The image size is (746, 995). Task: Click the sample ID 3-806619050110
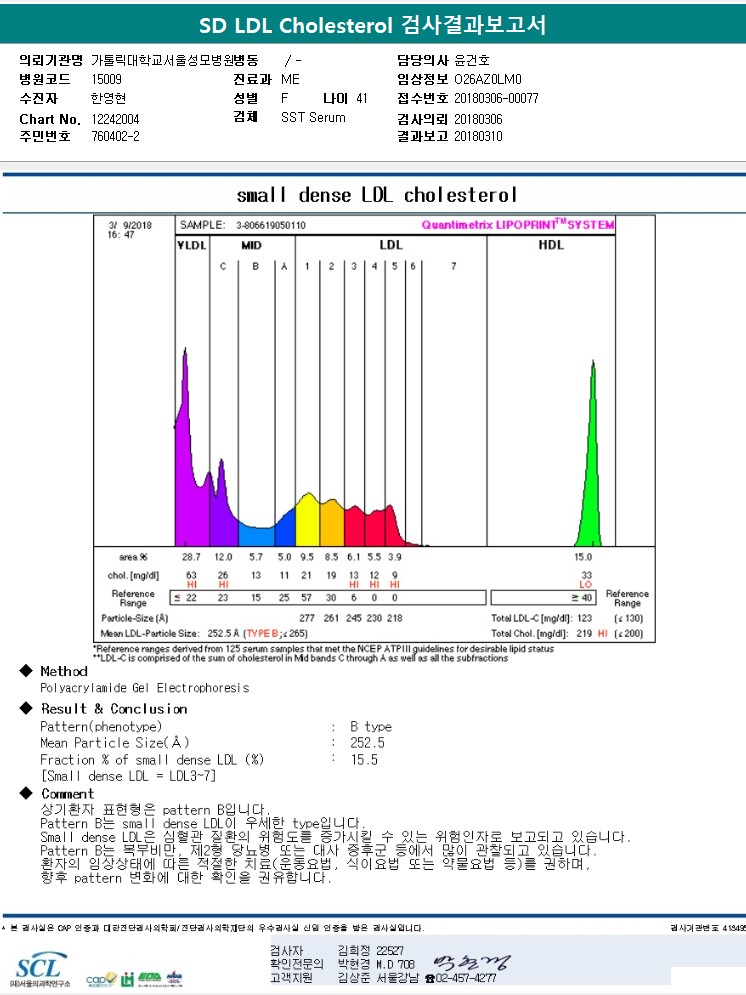(x=271, y=226)
